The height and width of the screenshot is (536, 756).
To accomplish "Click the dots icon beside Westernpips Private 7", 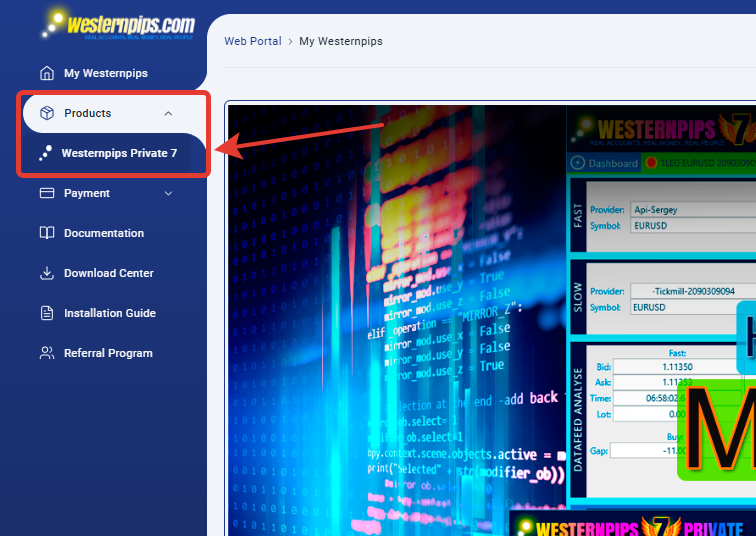I will click(x=45, y=153).
